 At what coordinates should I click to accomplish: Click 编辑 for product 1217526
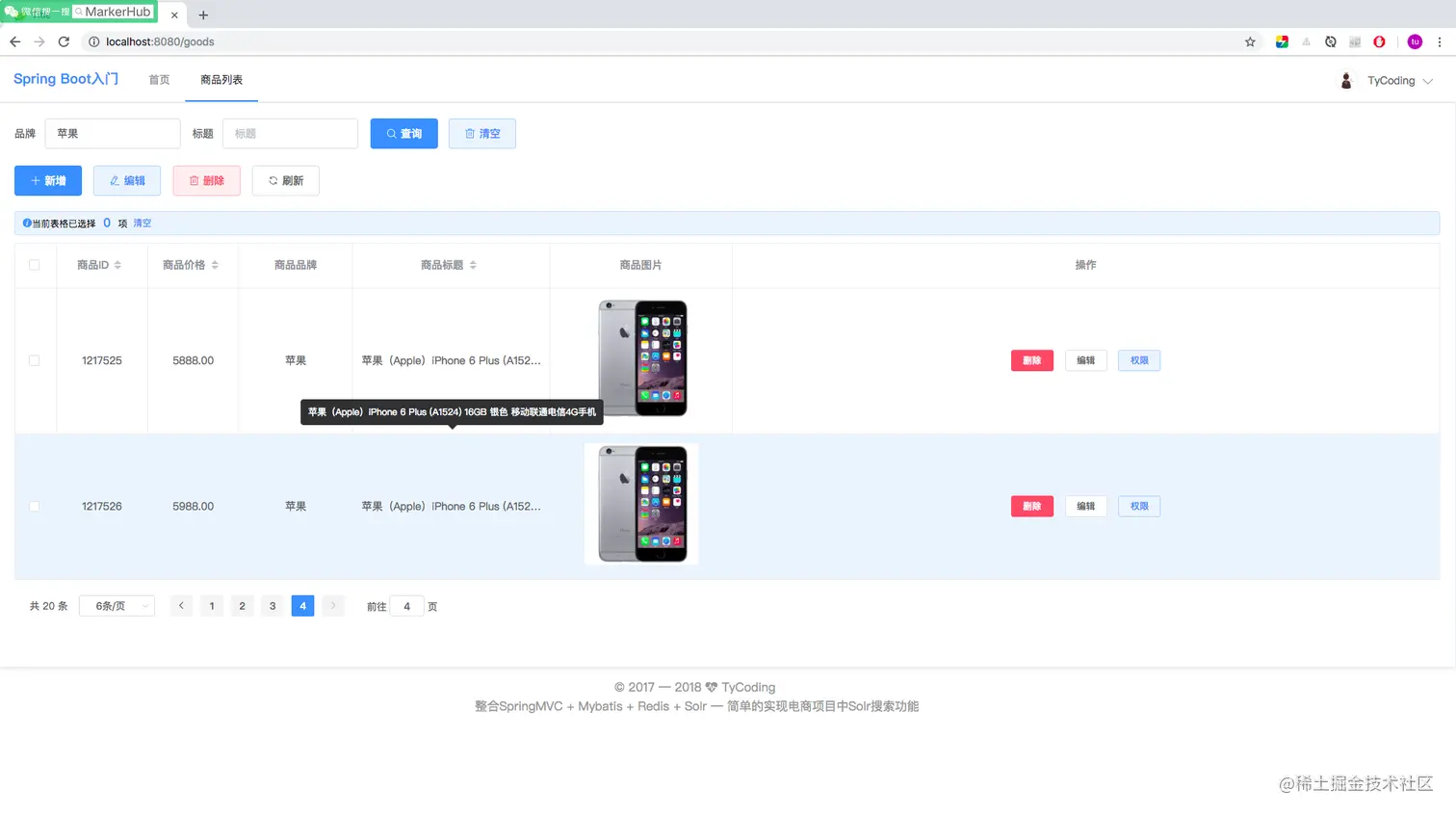tap(1086, 506)
